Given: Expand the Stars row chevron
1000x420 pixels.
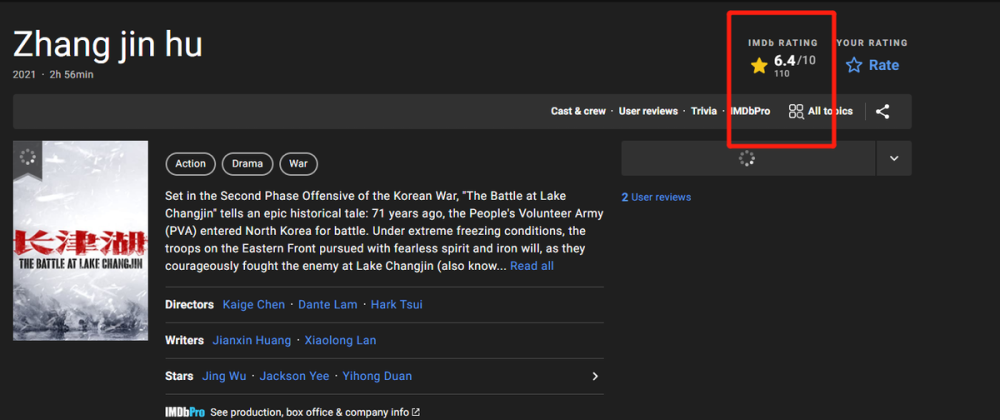Looking at the screenshot, I should (595, 376).
